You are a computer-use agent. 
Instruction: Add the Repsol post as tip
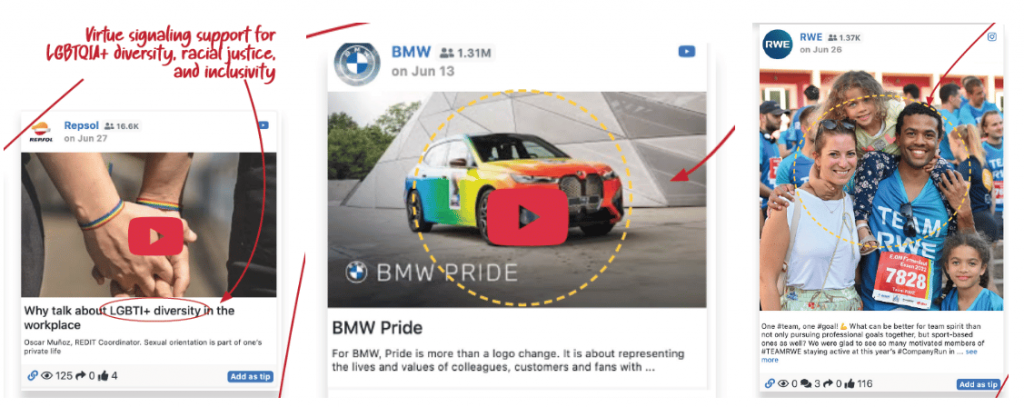[250, 376]
